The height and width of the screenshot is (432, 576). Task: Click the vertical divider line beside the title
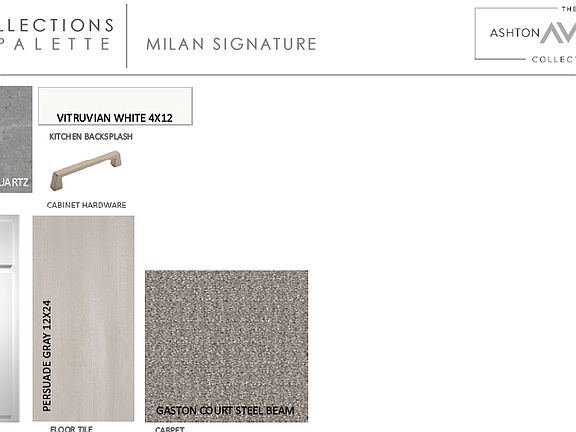click(x=127, y=36)
